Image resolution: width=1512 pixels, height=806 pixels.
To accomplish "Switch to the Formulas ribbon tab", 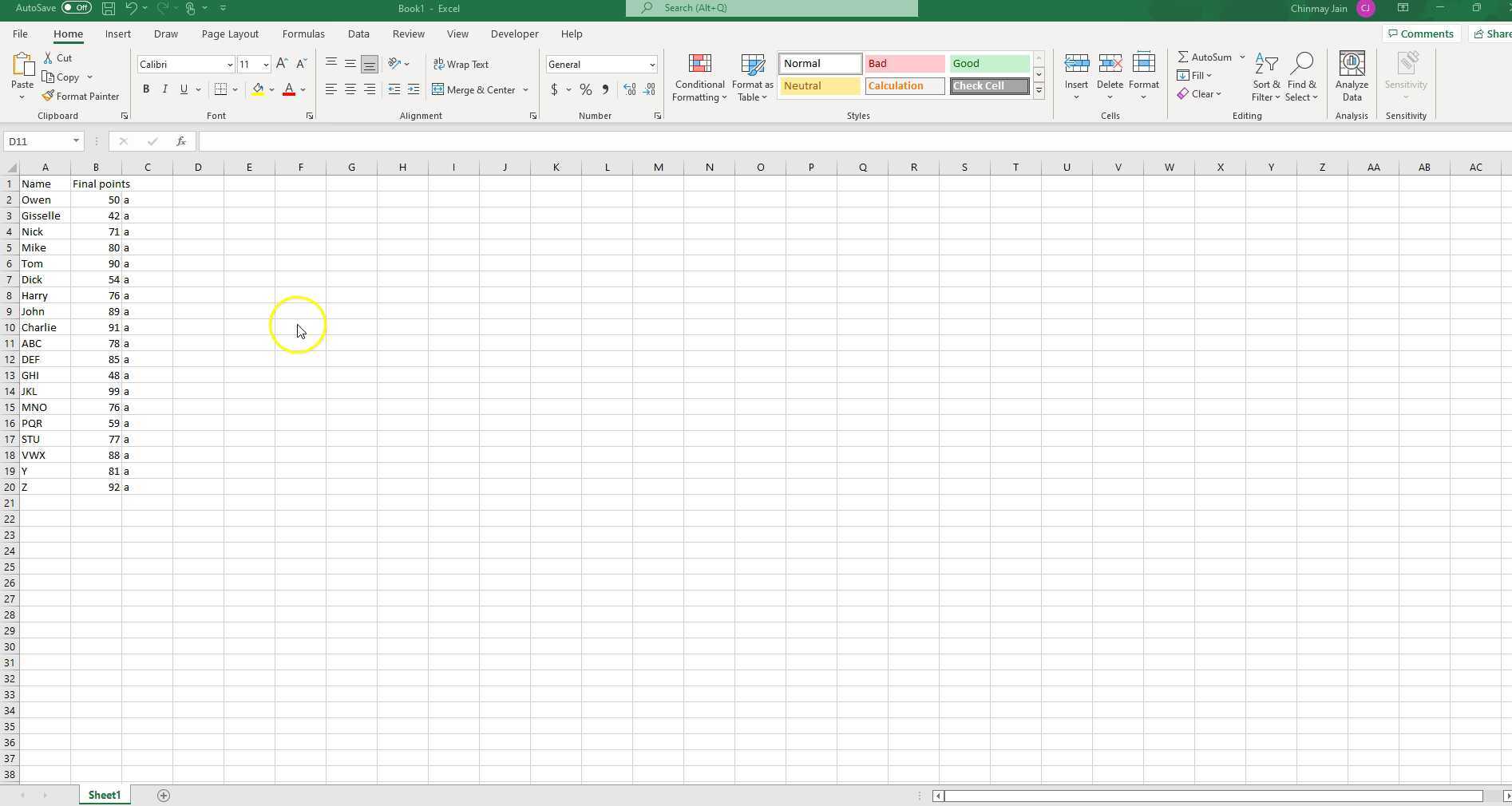I will click(303, 34).
